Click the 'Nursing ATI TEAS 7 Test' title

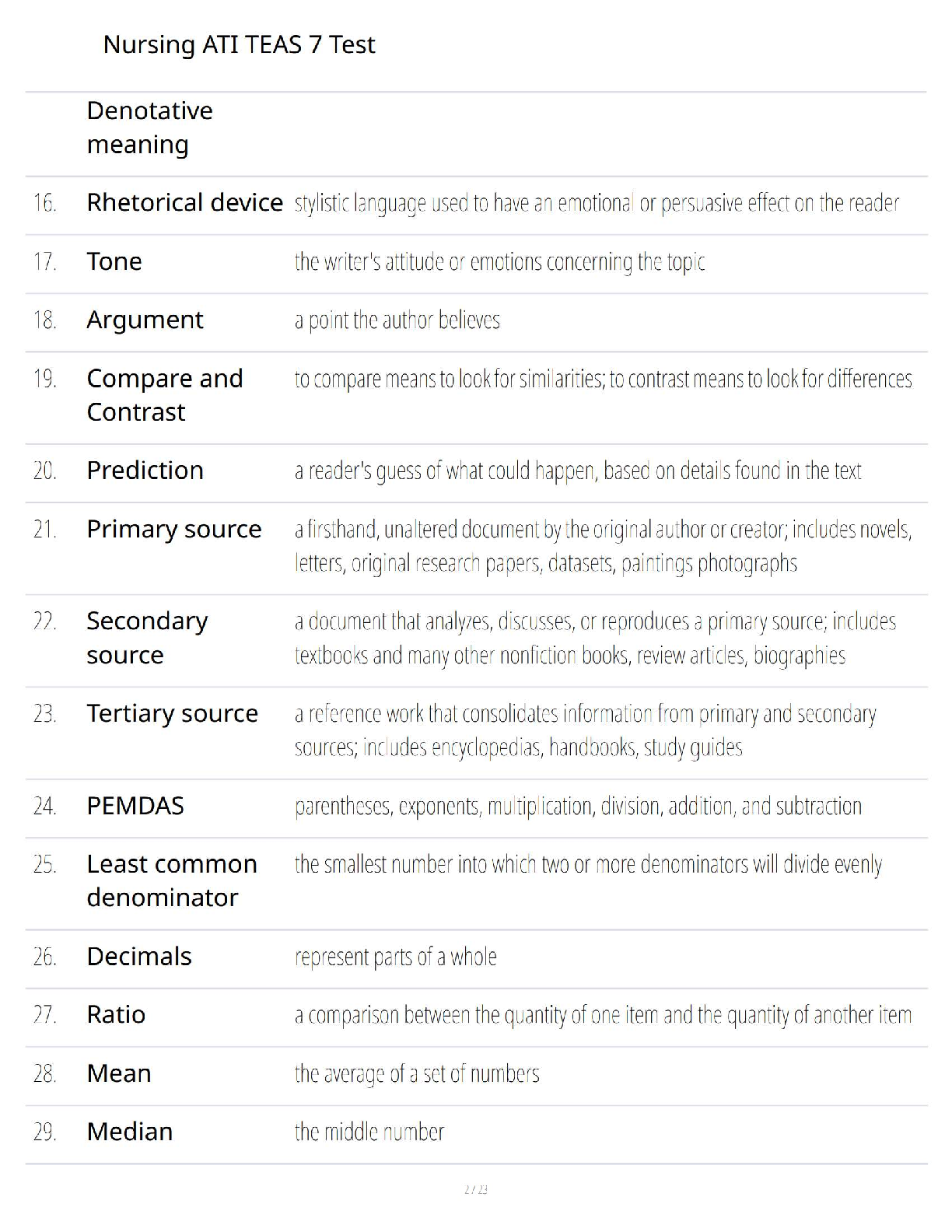239,44
